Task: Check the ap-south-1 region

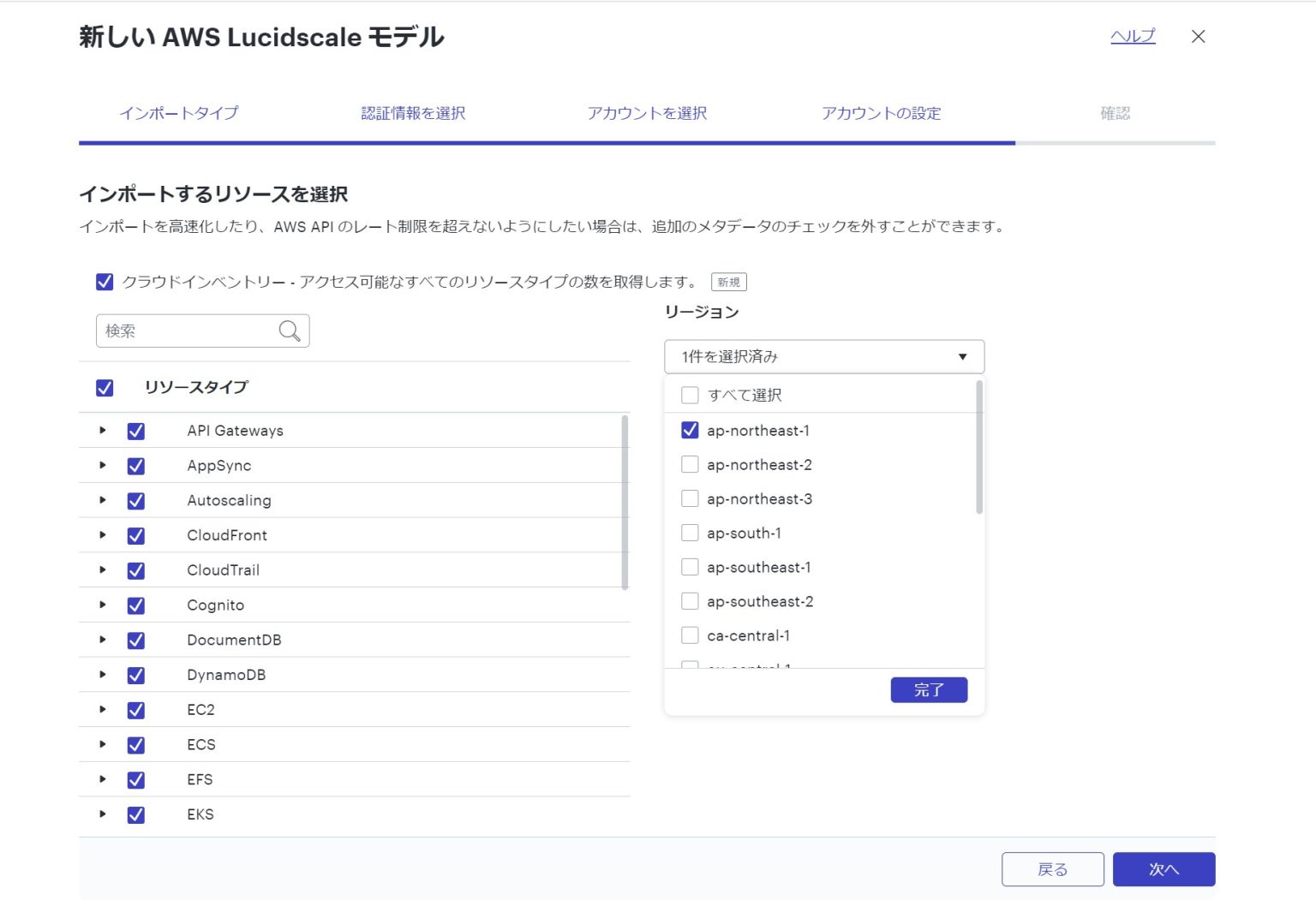Action: (690, 532)
